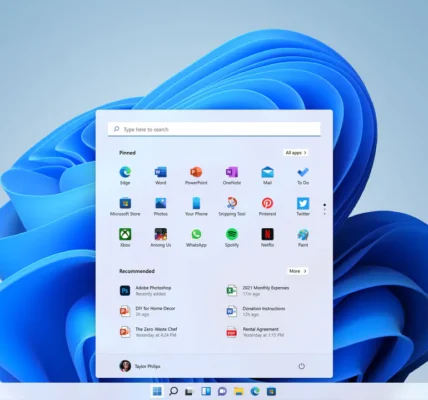Open the To Do app
Image resolution: width=428 pixels, height=400 pixels.
pyautogui.click(x=303, y=175)
